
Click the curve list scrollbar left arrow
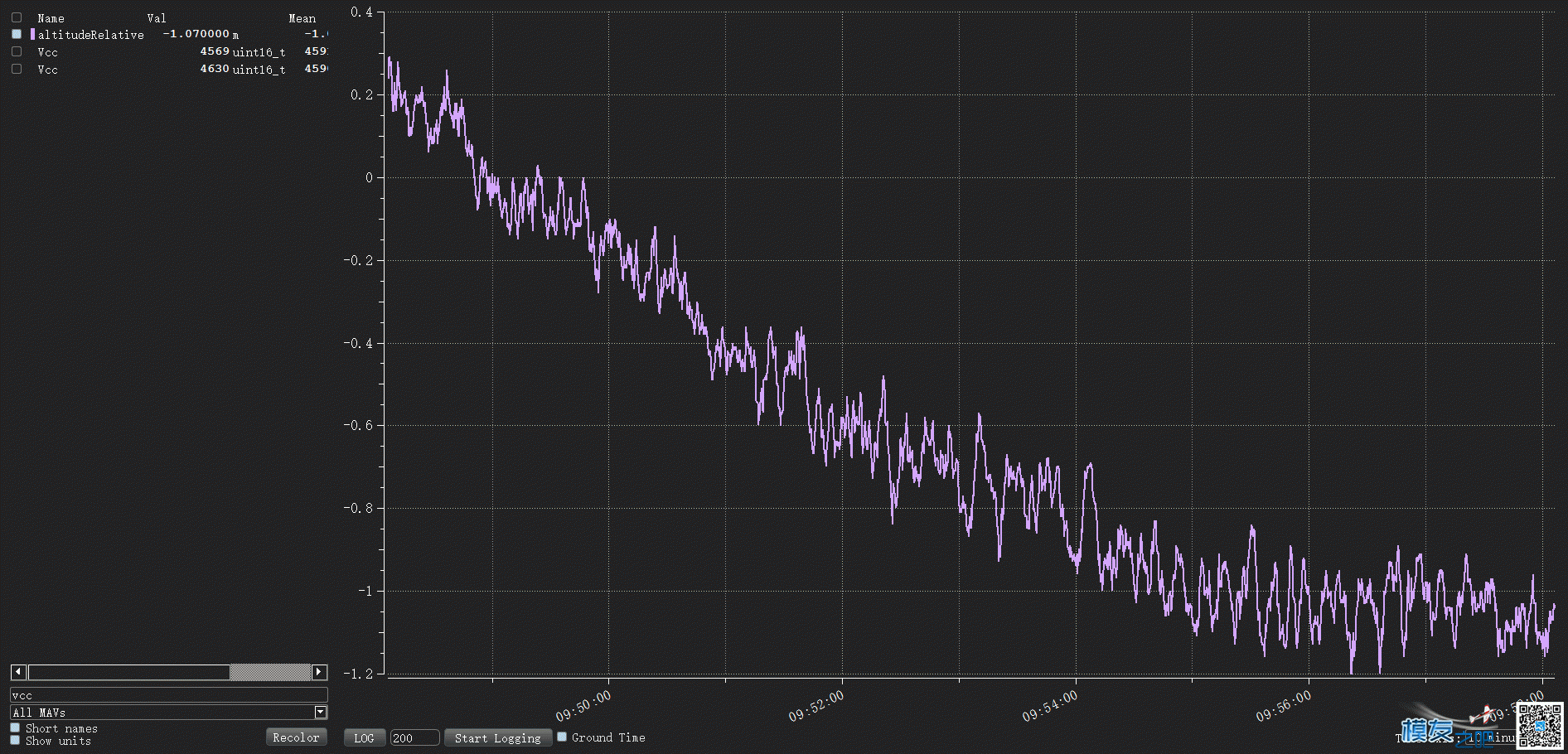[x=18, y=672]
